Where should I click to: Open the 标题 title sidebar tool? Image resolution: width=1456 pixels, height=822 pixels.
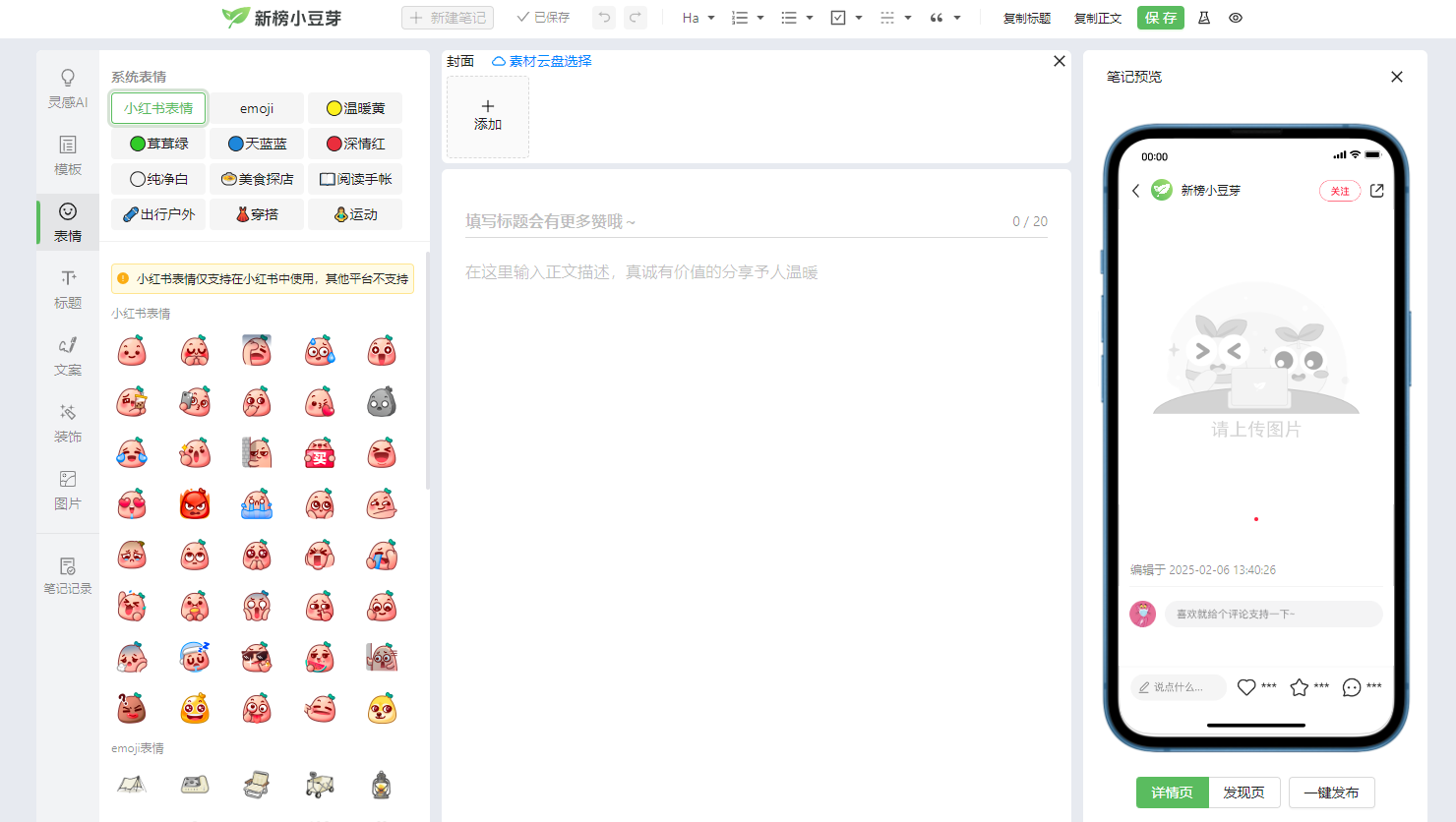68,289
